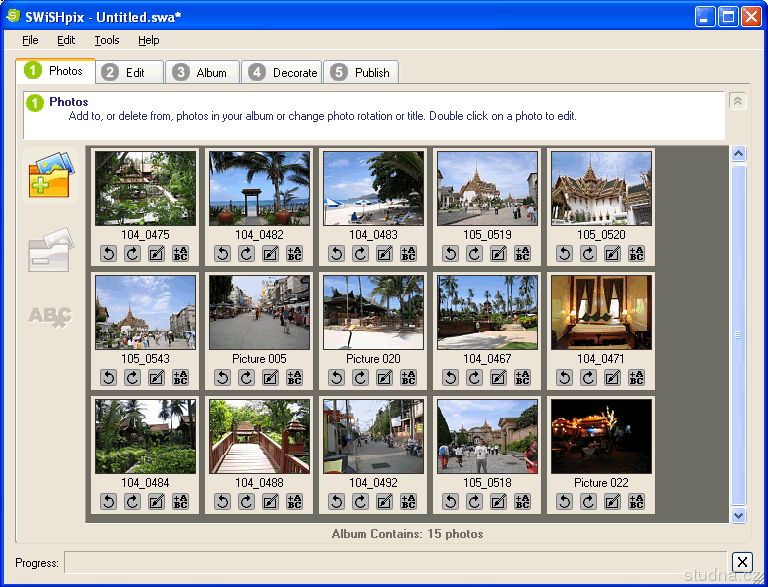Select the 105_0543 photo thumbnail
768x587 pixels.
pos(146,312)
